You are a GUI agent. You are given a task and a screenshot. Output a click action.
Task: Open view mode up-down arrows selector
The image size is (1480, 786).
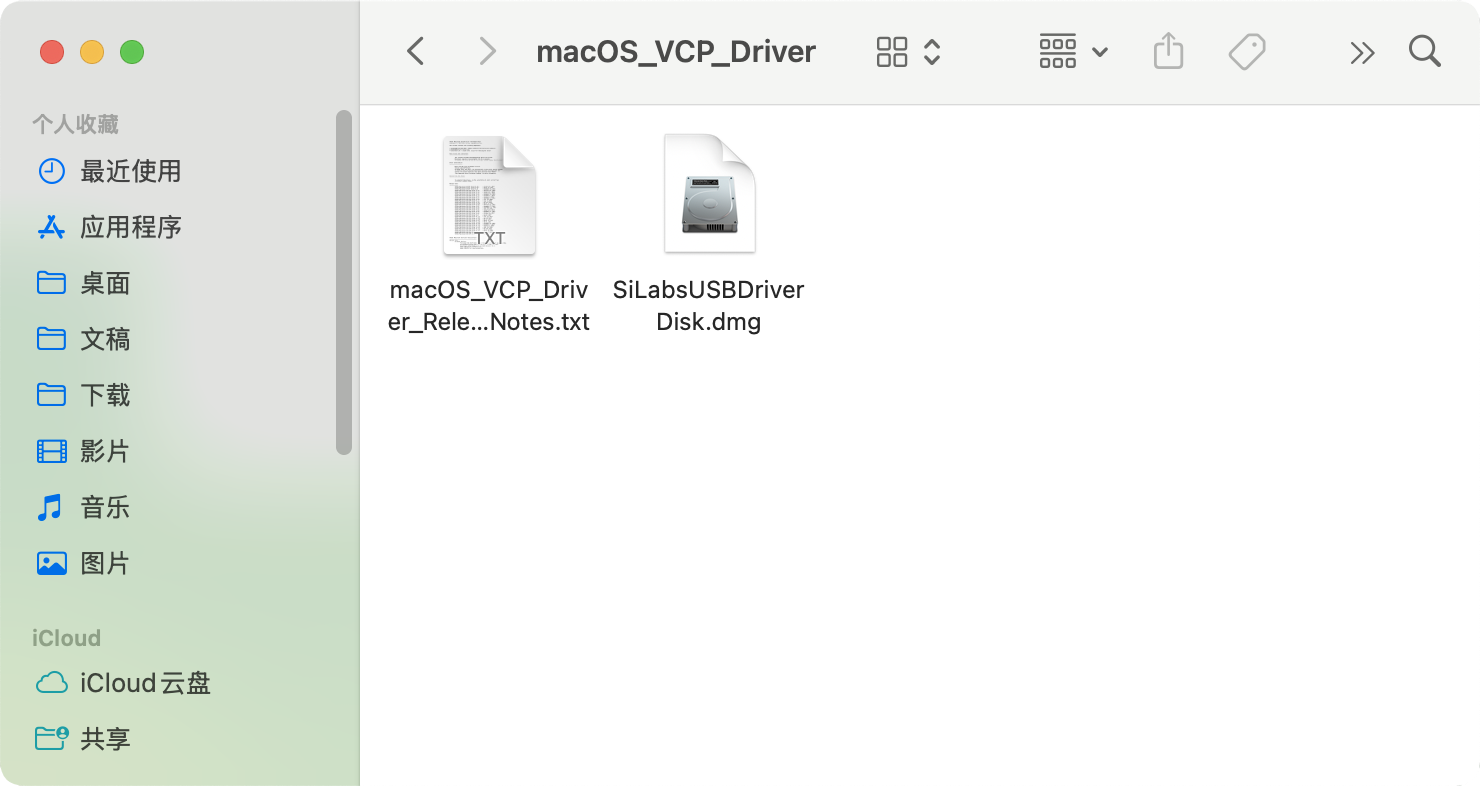[x=932, y=52]
